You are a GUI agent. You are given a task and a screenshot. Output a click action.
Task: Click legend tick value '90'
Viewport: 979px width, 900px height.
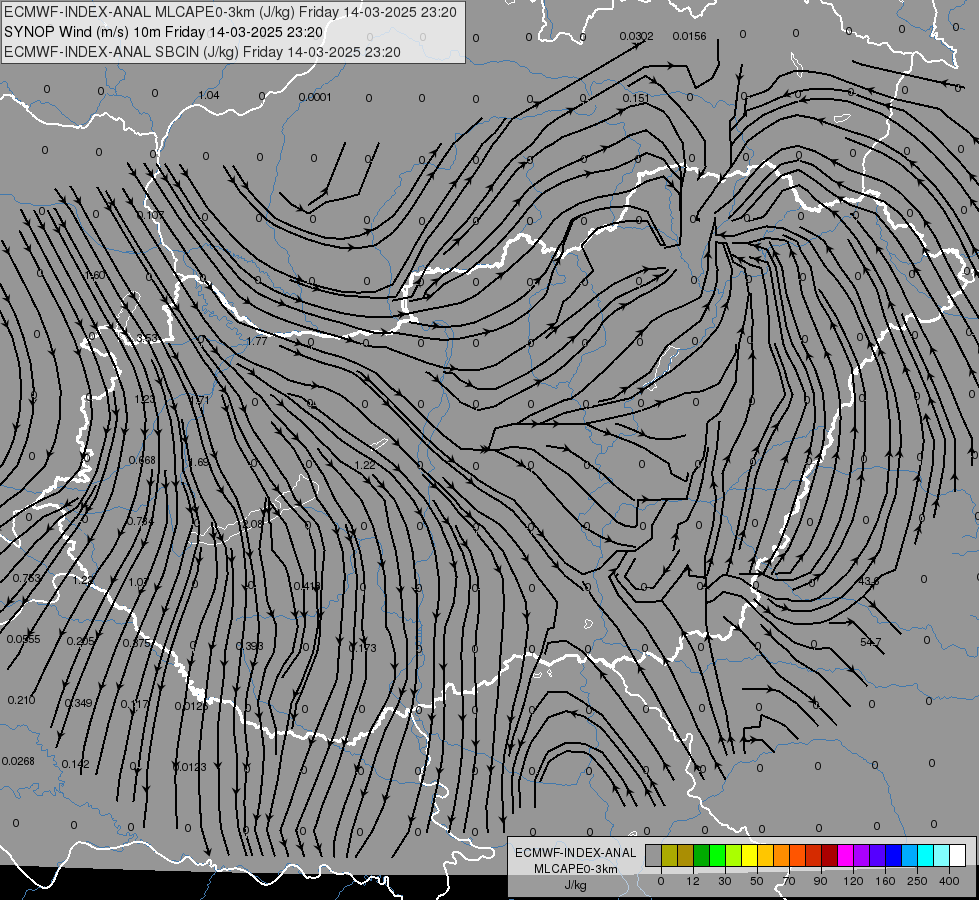tap(820, 881)
